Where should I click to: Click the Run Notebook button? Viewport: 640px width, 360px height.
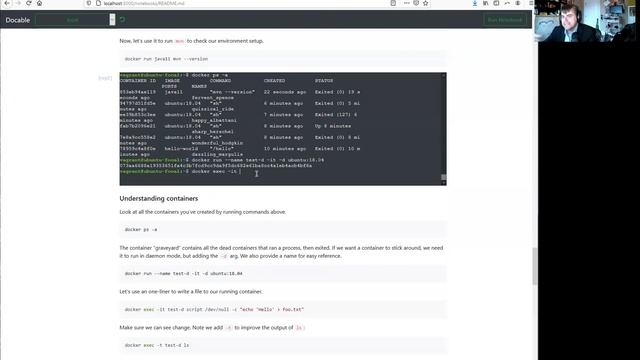505,20
